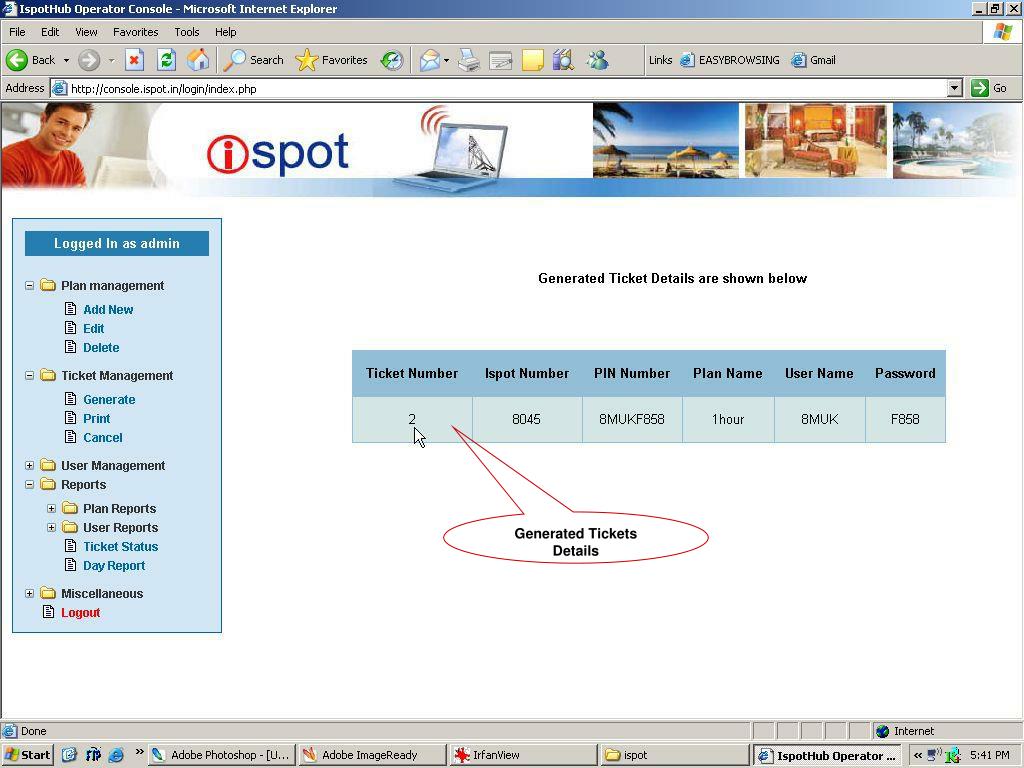Click the address bar URL field
Screen dimensions: 1024x768
pos(500,88)
